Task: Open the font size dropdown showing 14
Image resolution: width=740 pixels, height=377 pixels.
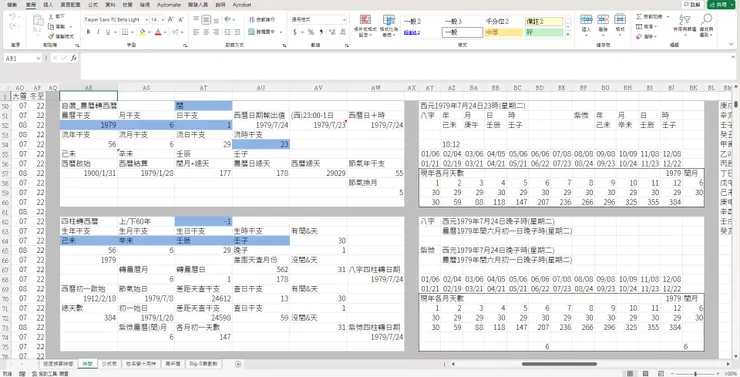Action: (x=163, y=20)
